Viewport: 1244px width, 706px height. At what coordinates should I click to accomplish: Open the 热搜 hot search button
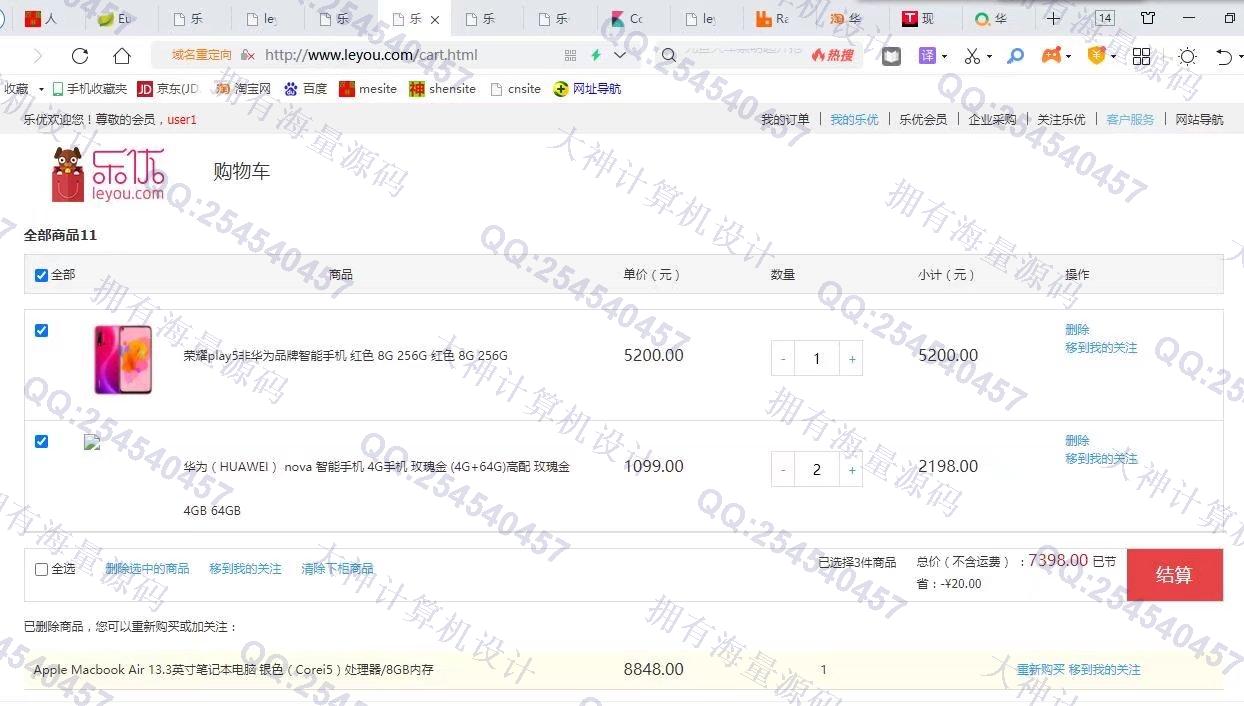pyautogui.click(x=833, y=56)
